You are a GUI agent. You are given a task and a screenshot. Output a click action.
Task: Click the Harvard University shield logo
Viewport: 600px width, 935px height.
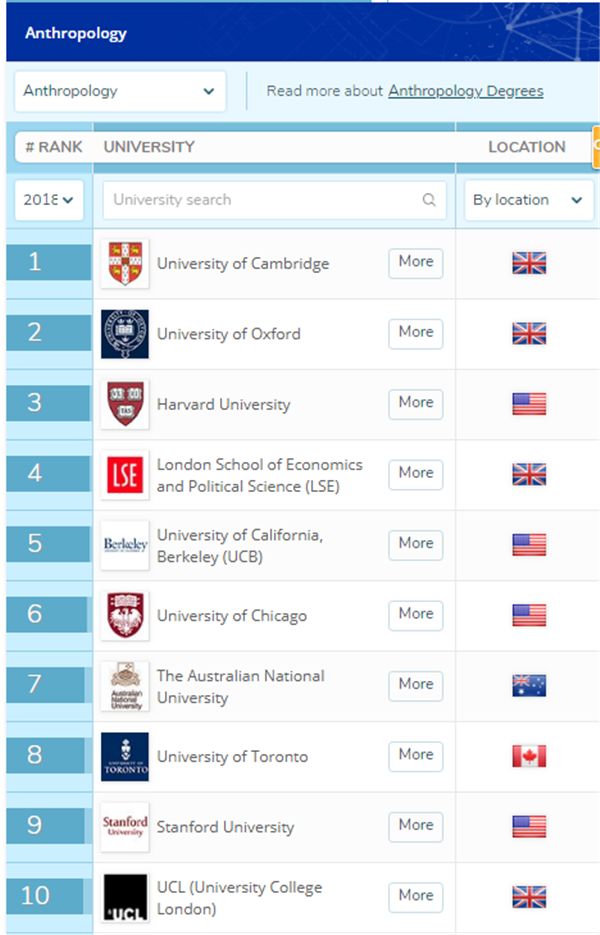pos(125,404)
